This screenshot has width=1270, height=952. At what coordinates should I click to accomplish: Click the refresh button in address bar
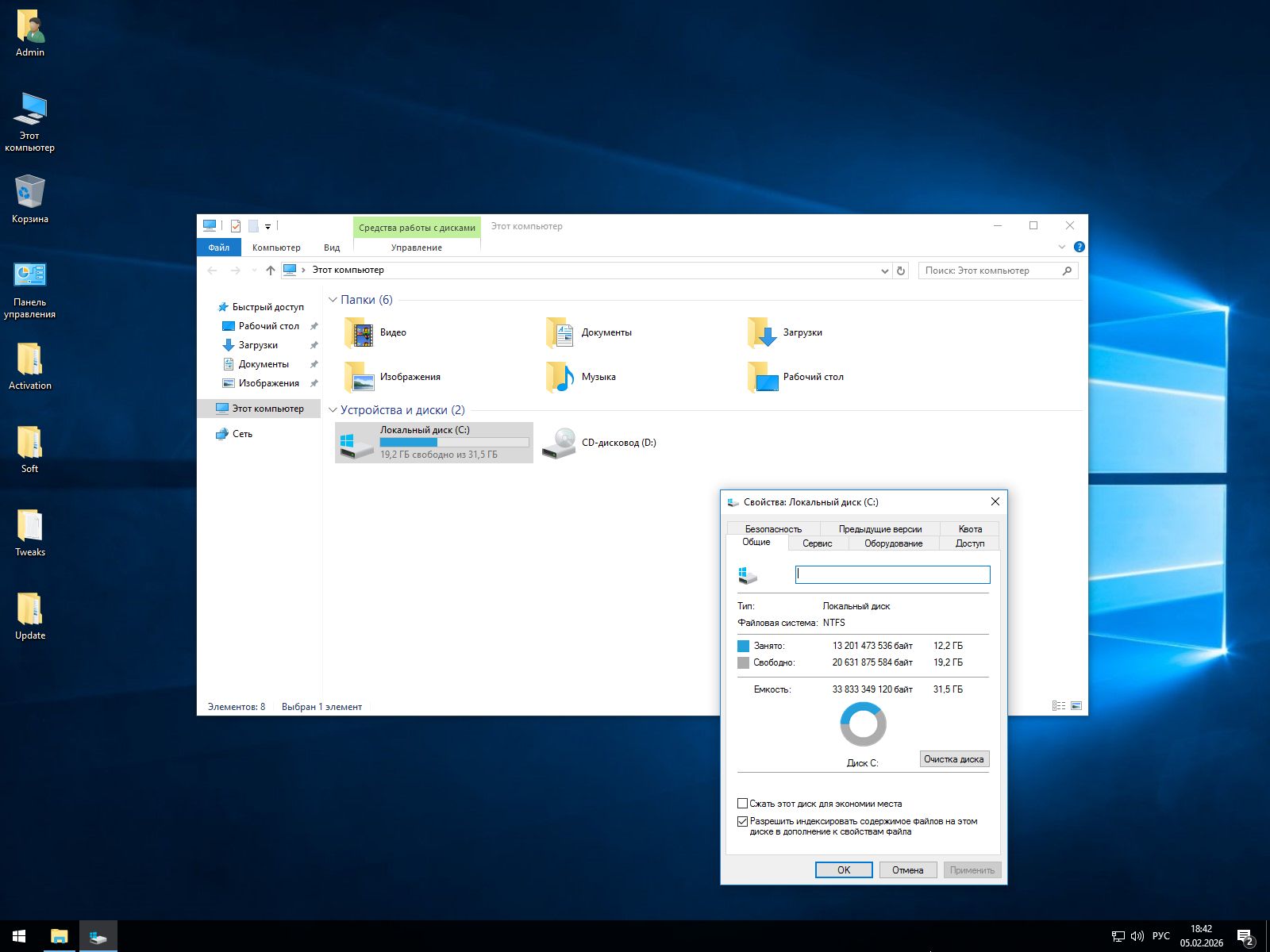pos(901,271)
